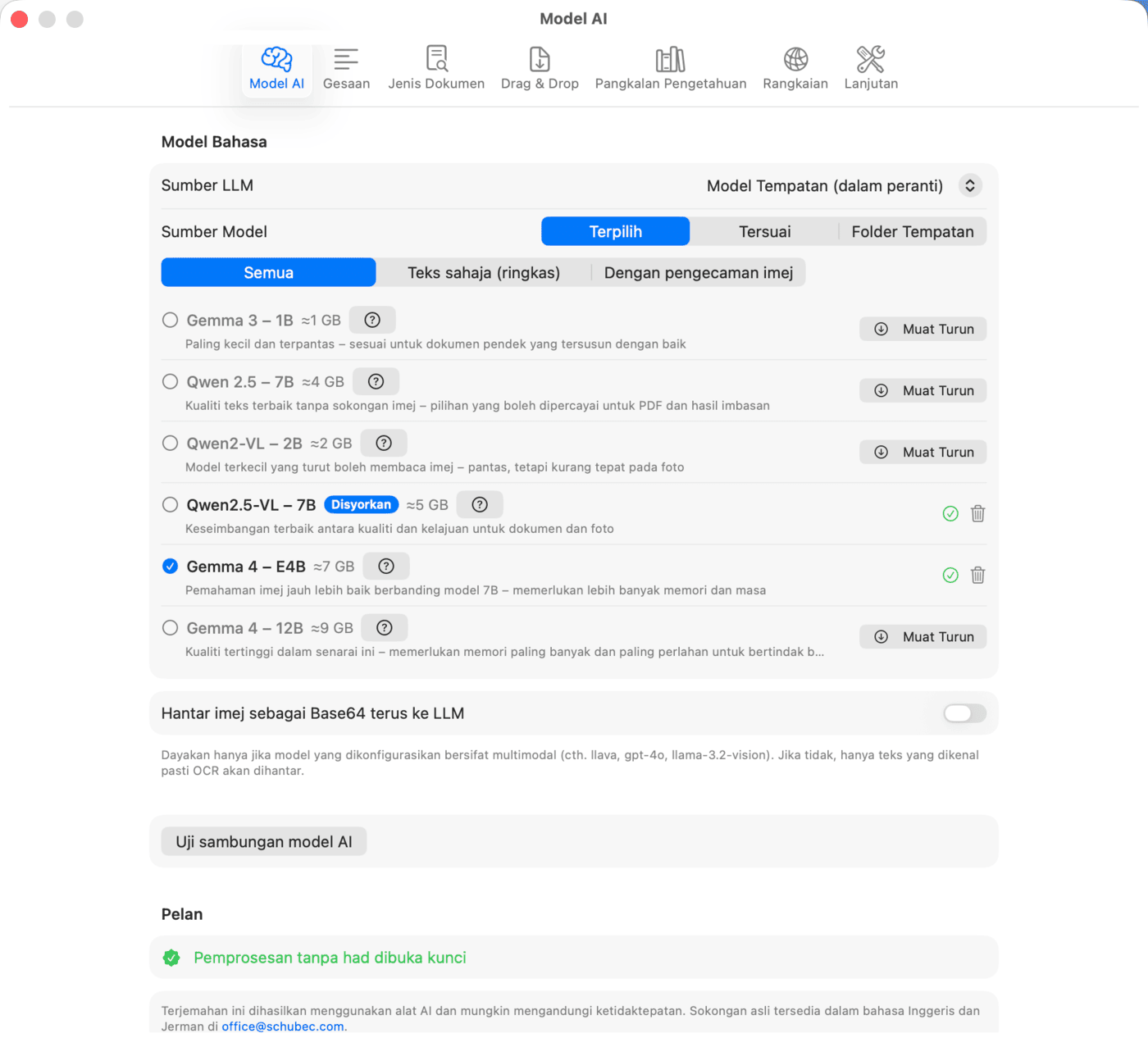The height and width of the screenshot is (1047, 1148).
Task: Select the Gemma 4 – 12B radio button
Action: (x=170, y=627)
